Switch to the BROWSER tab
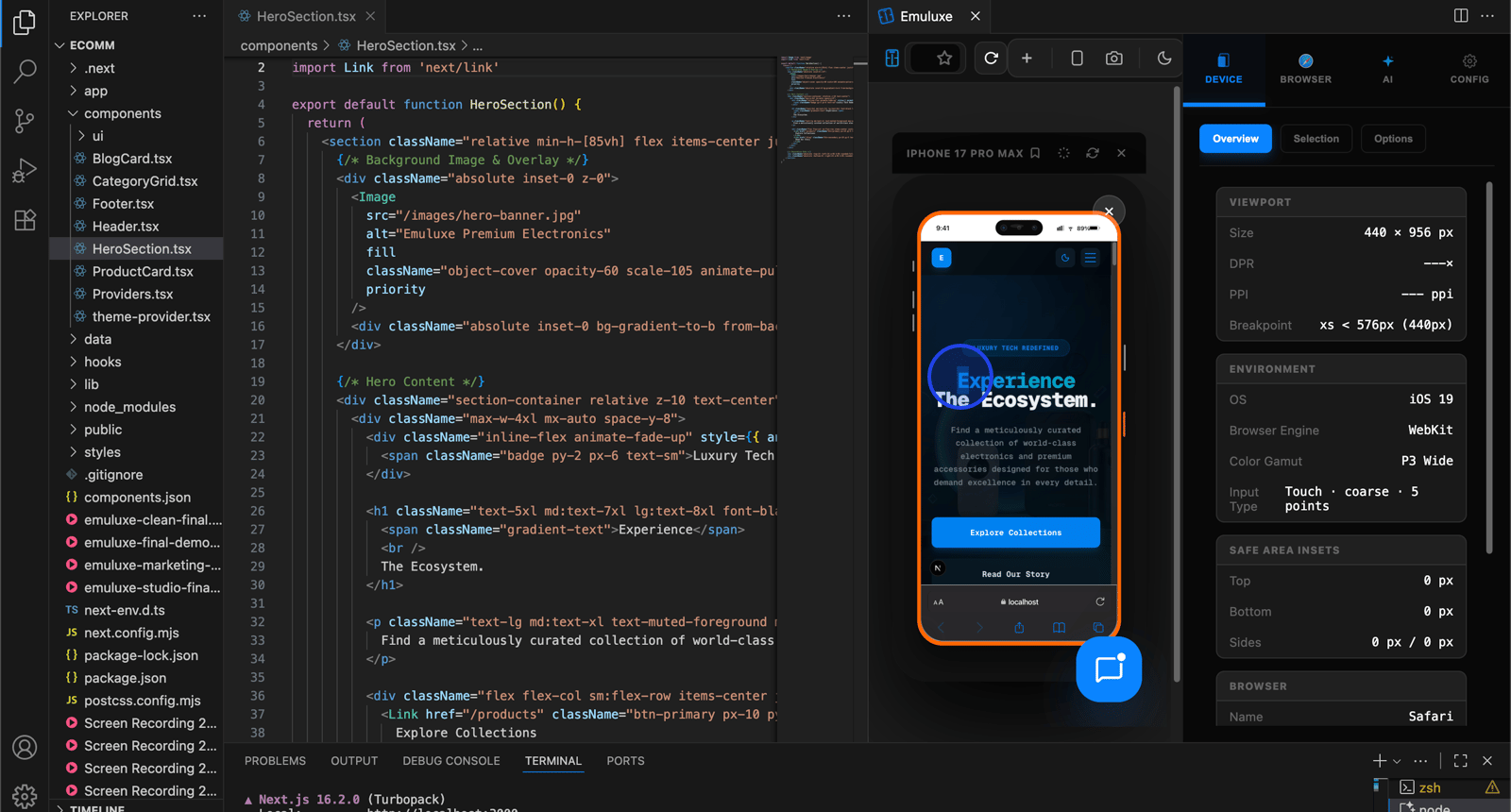The width and height of the screenshot is (1511, 812). (1305, 69)
